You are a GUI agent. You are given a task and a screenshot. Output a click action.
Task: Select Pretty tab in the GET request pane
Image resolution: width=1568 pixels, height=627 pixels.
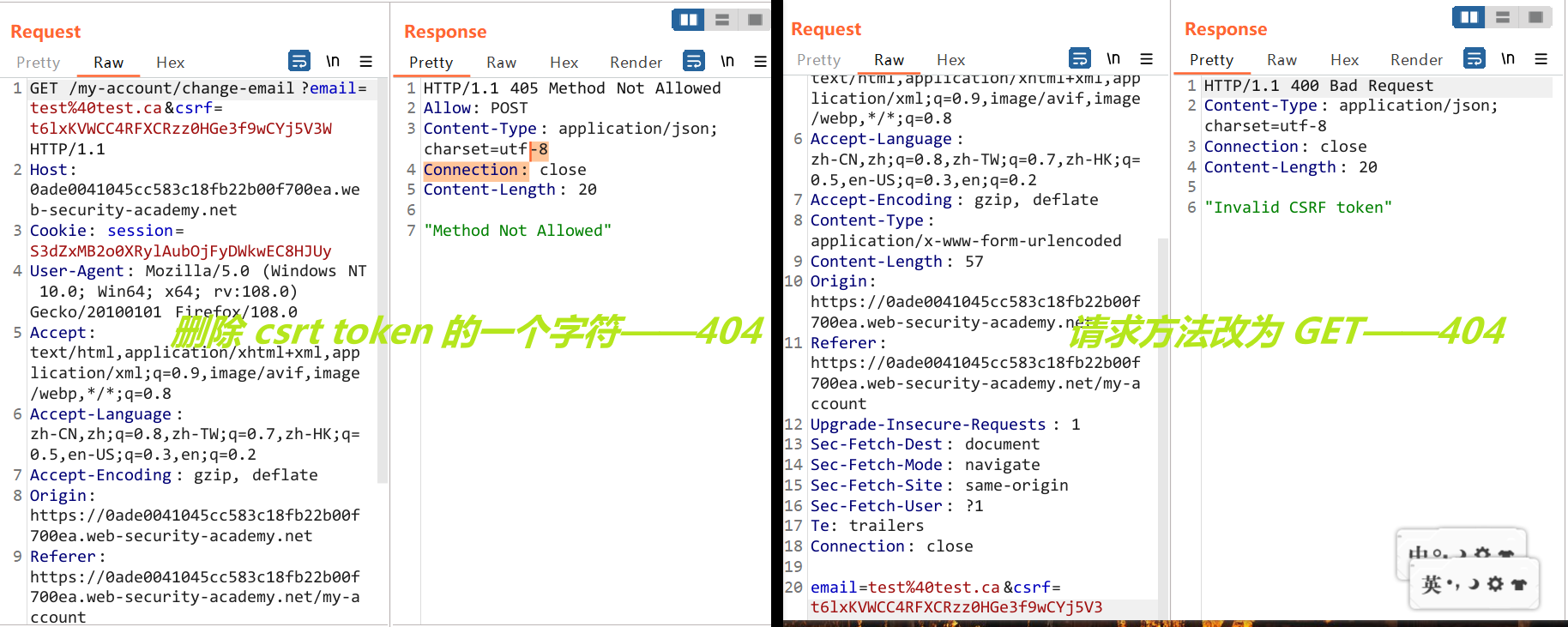[x=39, y=62]
